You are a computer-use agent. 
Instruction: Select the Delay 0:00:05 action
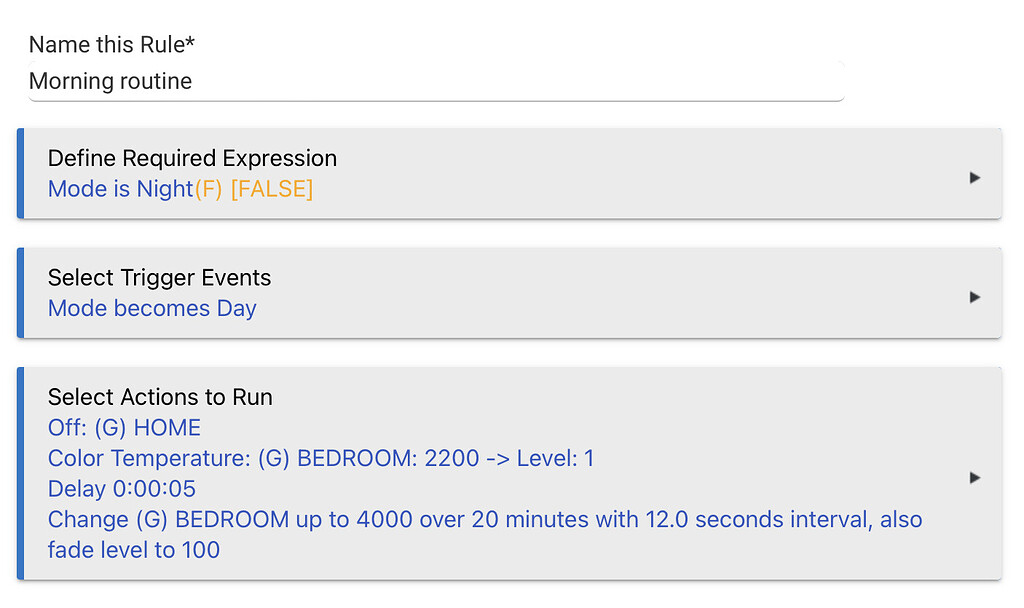click(121, 489)
